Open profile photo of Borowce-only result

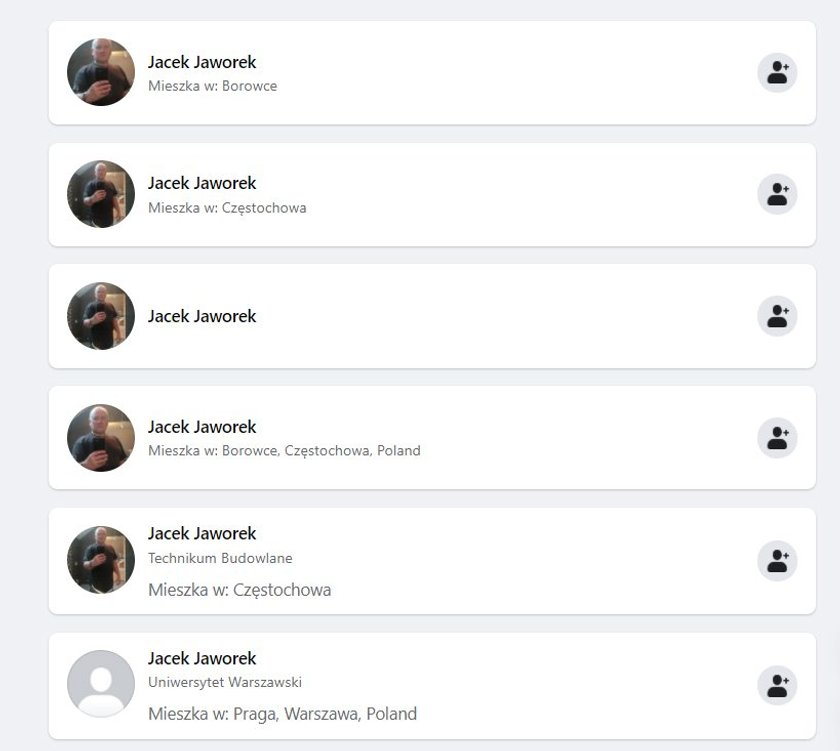[x=101, y=72]
